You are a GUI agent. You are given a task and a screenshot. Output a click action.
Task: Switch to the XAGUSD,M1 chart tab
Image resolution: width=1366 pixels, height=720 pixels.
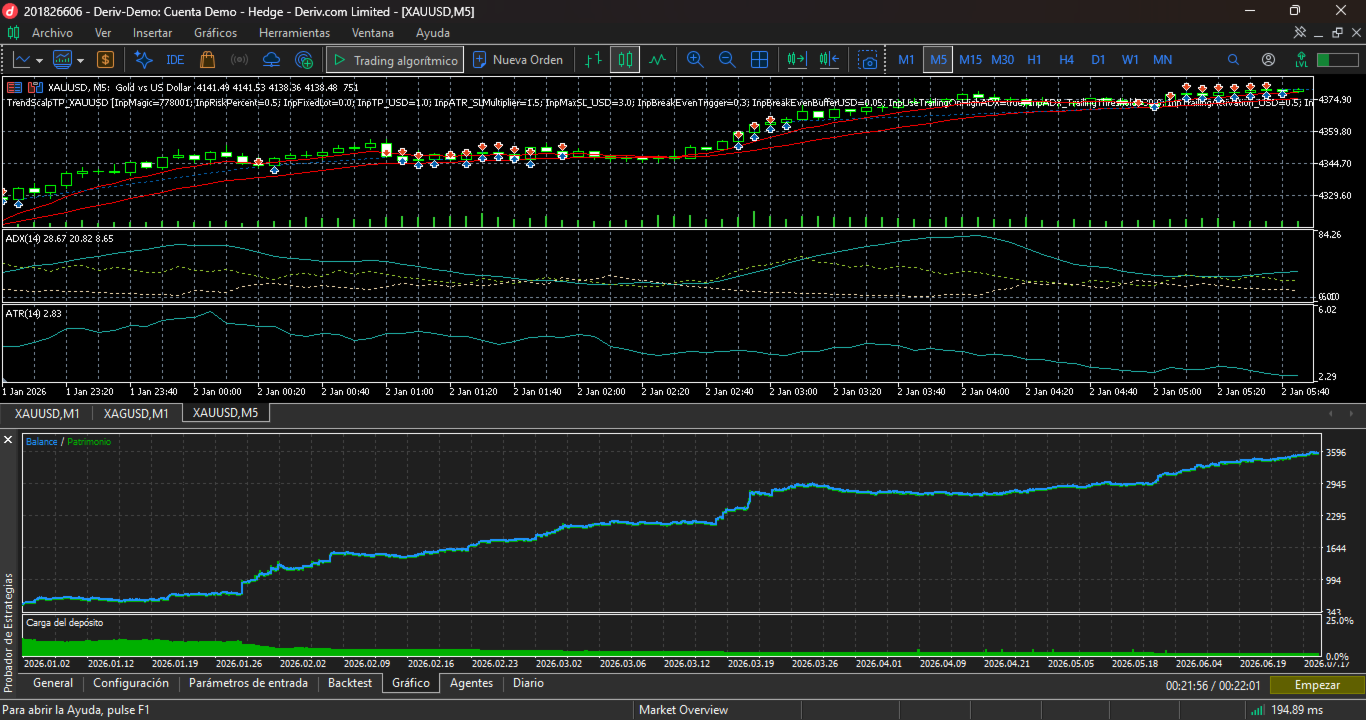click(136, 413)
